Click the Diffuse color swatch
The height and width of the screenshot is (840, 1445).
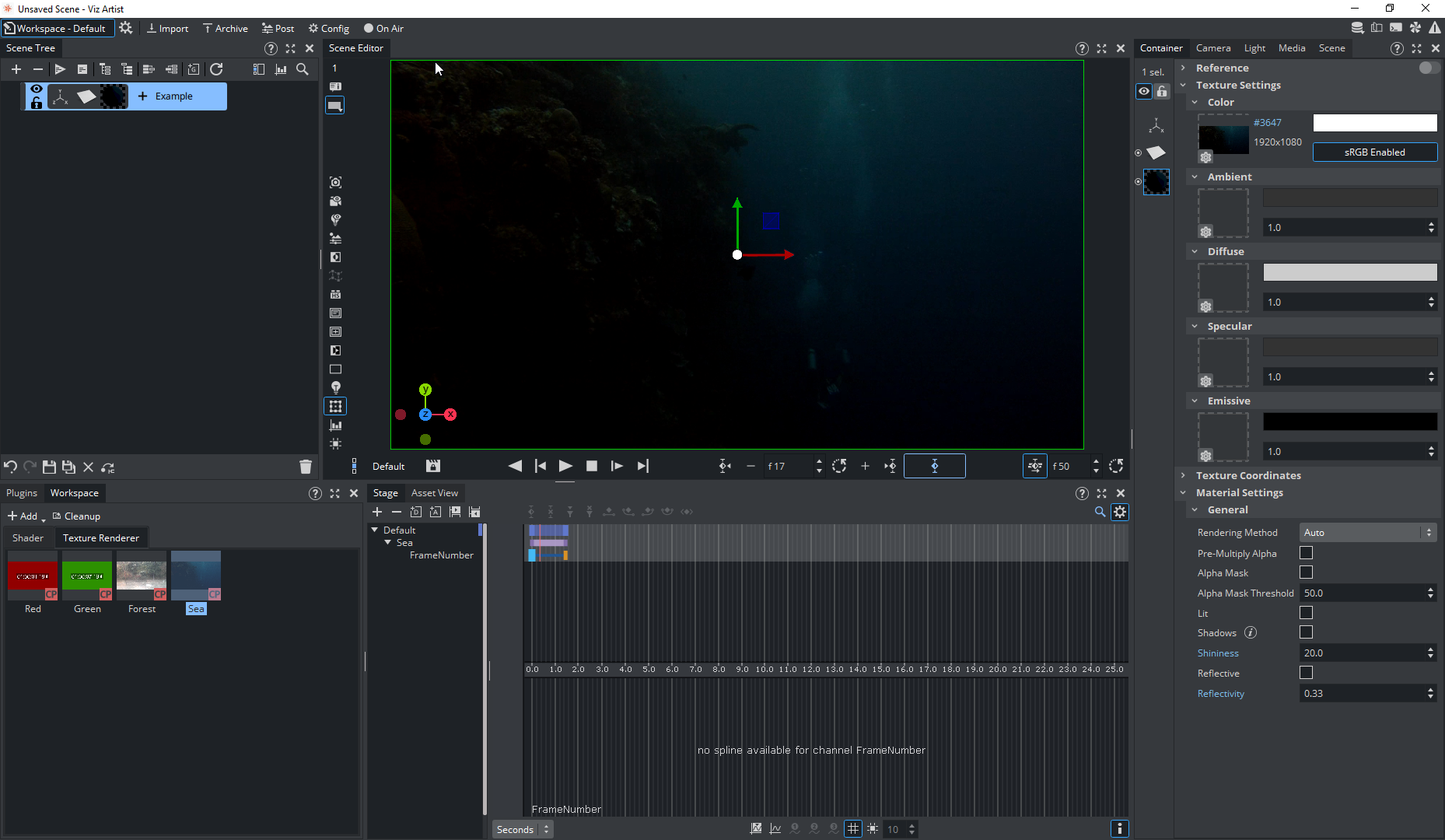pyautogui.click(x=1349, y=272)
